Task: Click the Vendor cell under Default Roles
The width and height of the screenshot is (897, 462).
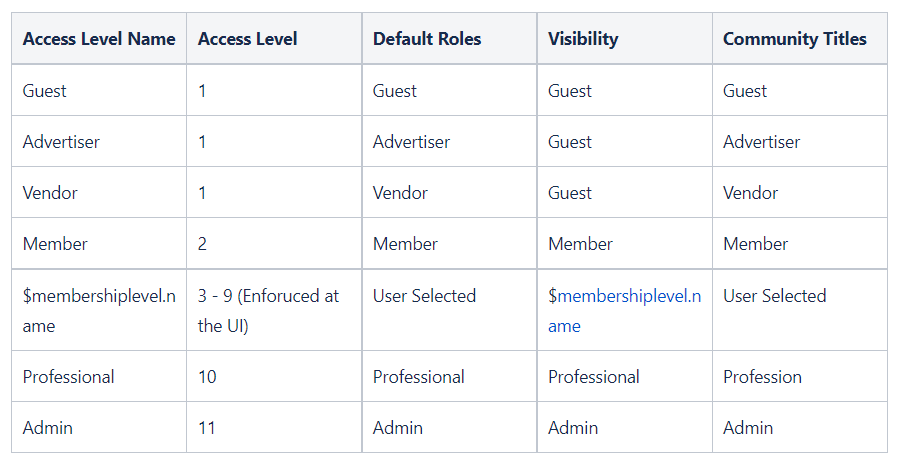Action: click(400, 193)
